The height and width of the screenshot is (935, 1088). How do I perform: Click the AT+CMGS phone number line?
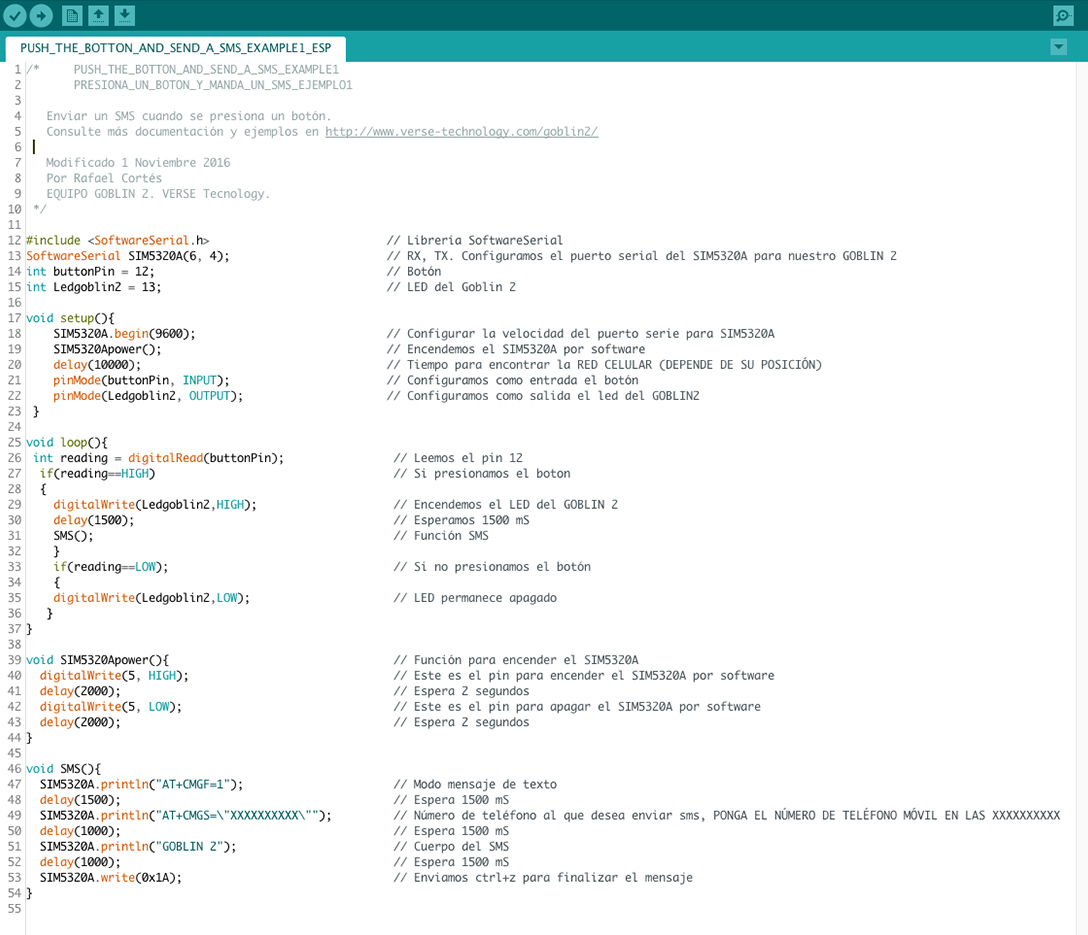[185, 816]
